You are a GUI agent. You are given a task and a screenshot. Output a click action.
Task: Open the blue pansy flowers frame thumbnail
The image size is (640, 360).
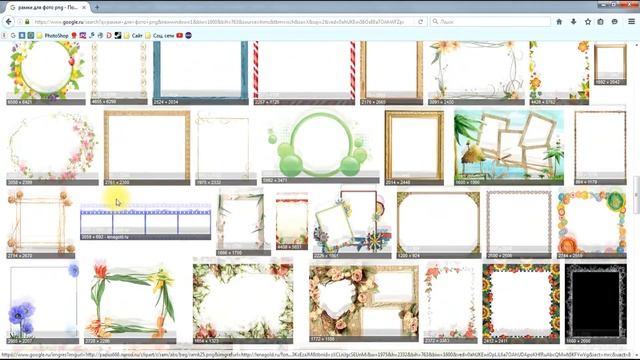[x=43, y=304]
